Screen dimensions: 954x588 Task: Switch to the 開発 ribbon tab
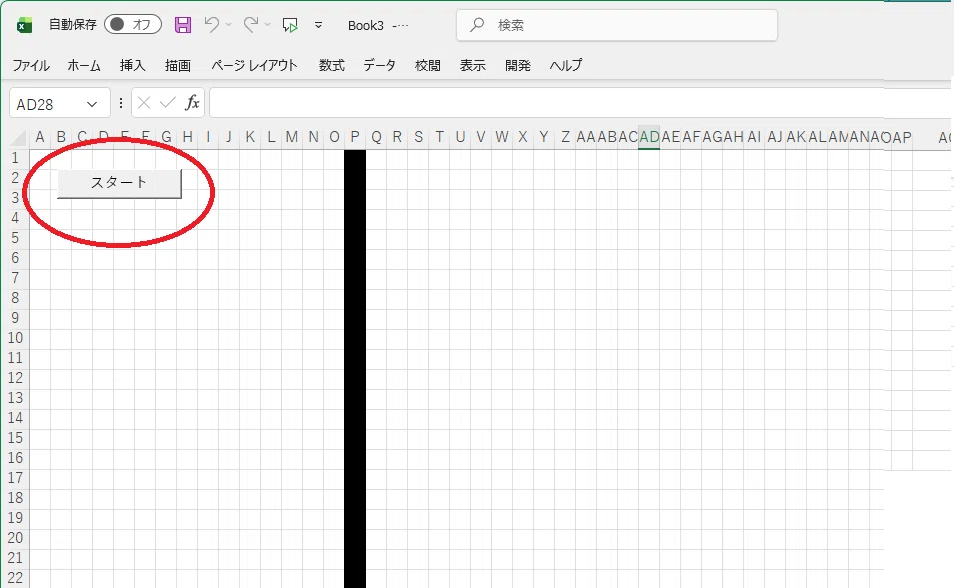coord(518,66)
